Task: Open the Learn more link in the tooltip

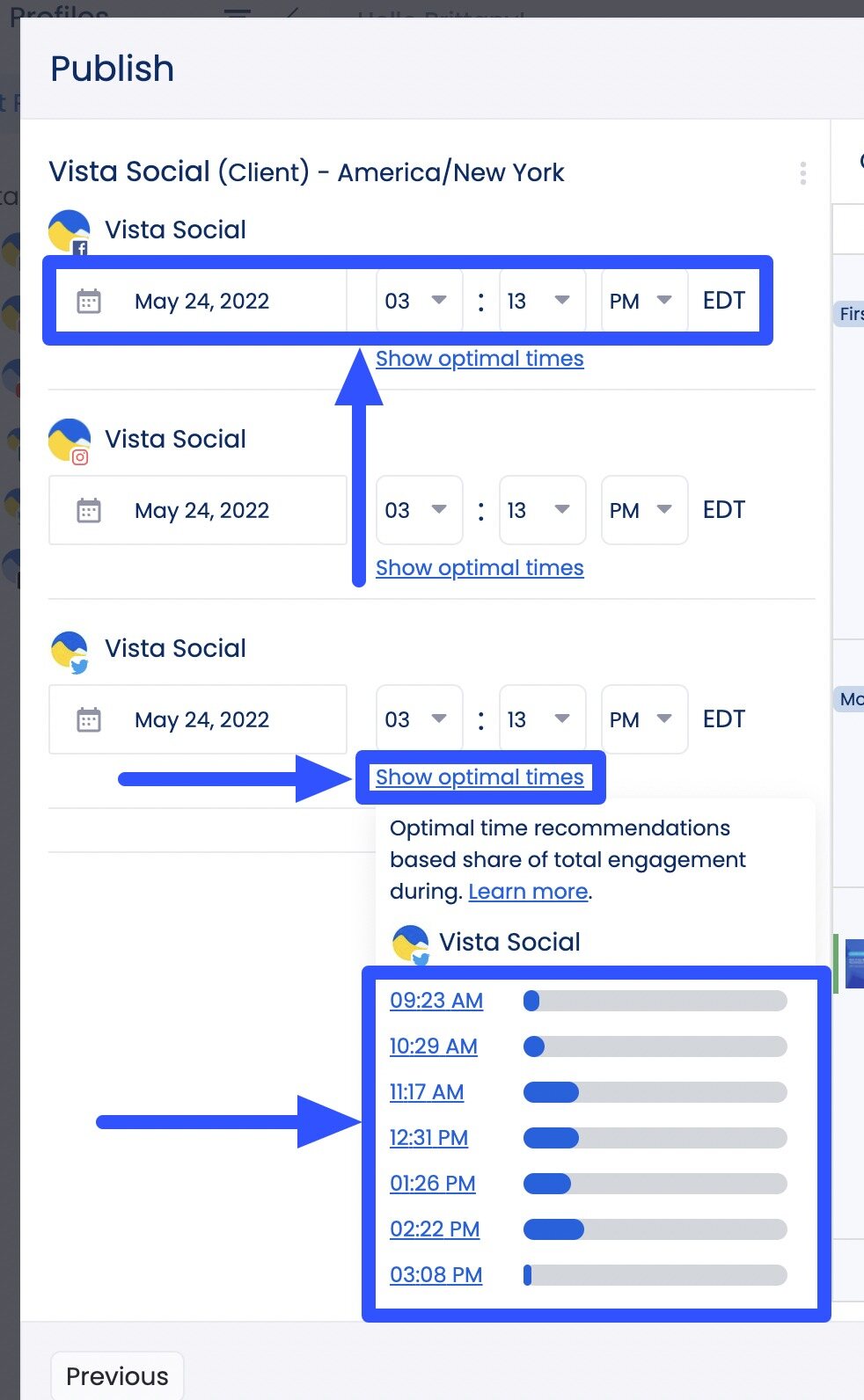Action: coord(528,891)
